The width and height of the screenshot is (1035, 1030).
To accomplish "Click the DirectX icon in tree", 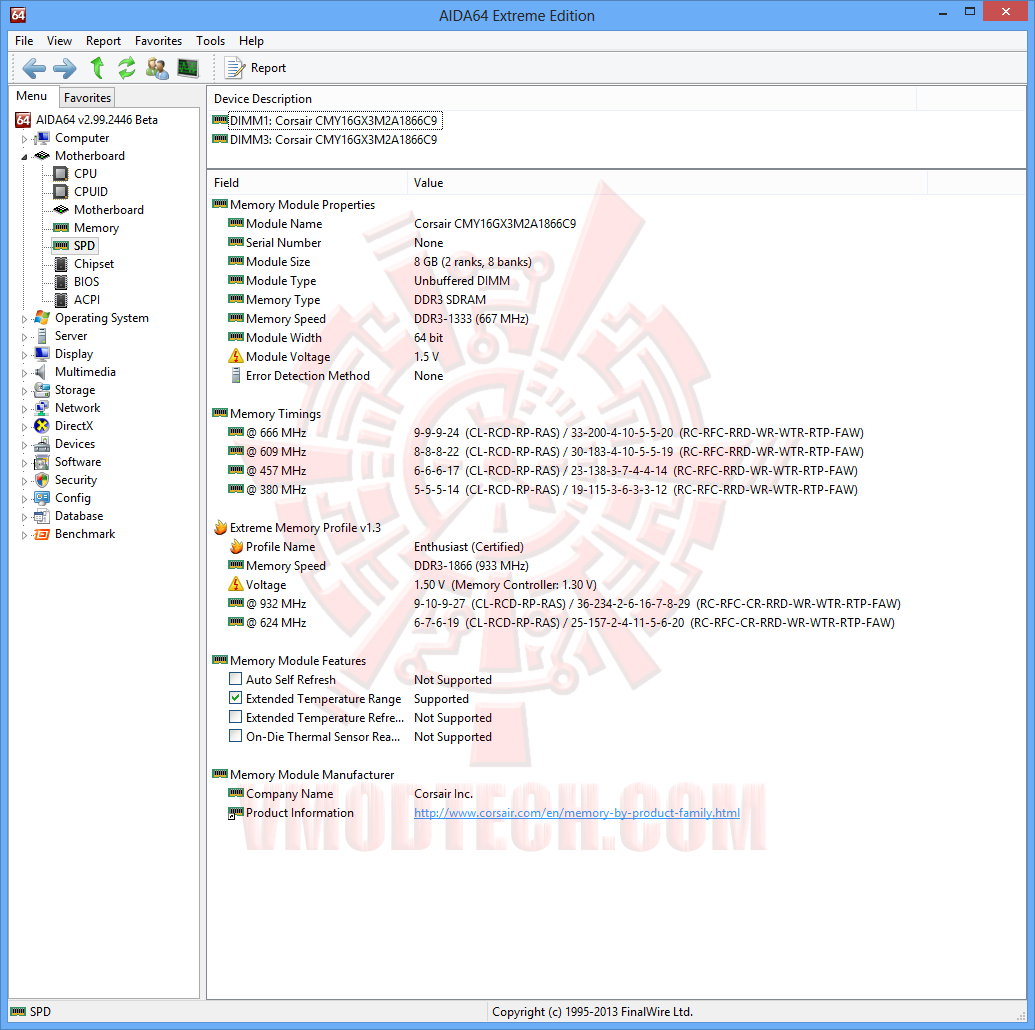I will tap(42, 426).
